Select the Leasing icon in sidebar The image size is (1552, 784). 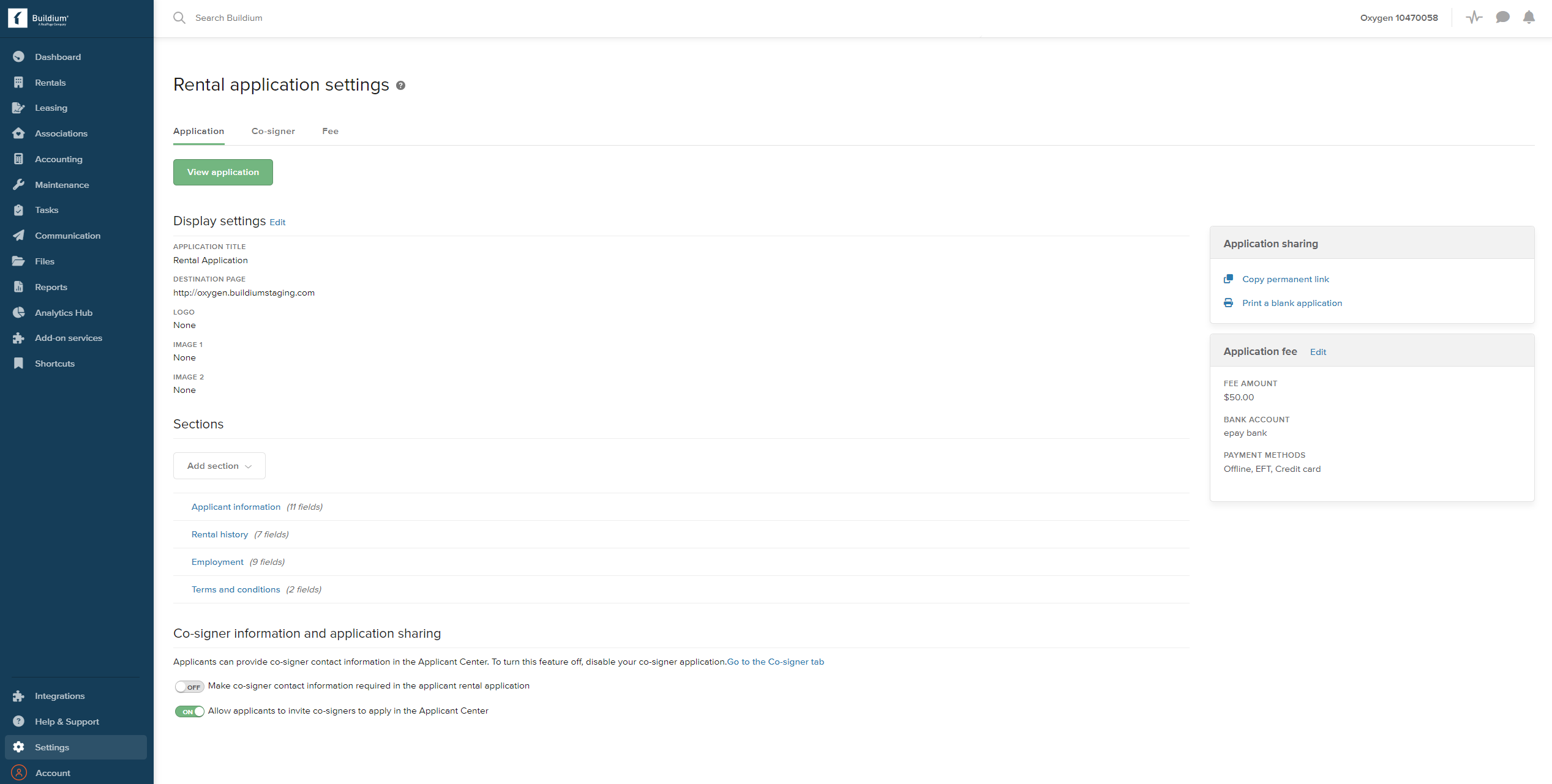pos(18,108)
